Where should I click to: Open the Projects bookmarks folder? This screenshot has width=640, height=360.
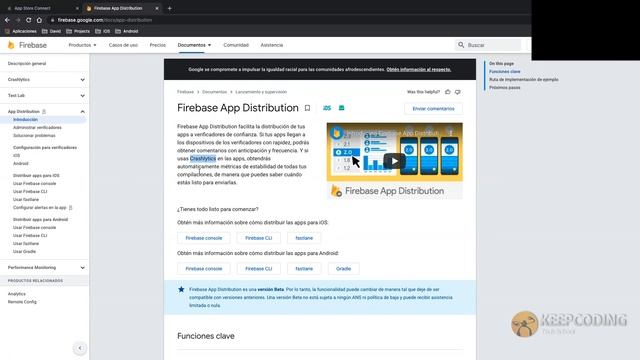coord(78,31)
